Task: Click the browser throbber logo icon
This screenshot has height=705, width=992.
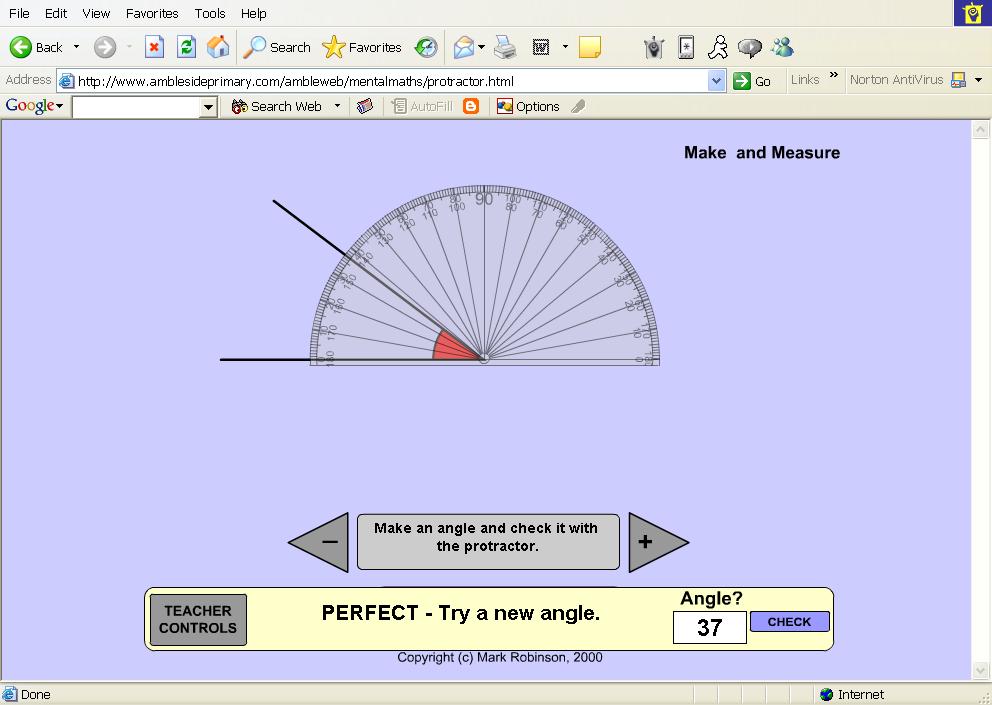Action: pyautogui.click(x=972, y=13)
